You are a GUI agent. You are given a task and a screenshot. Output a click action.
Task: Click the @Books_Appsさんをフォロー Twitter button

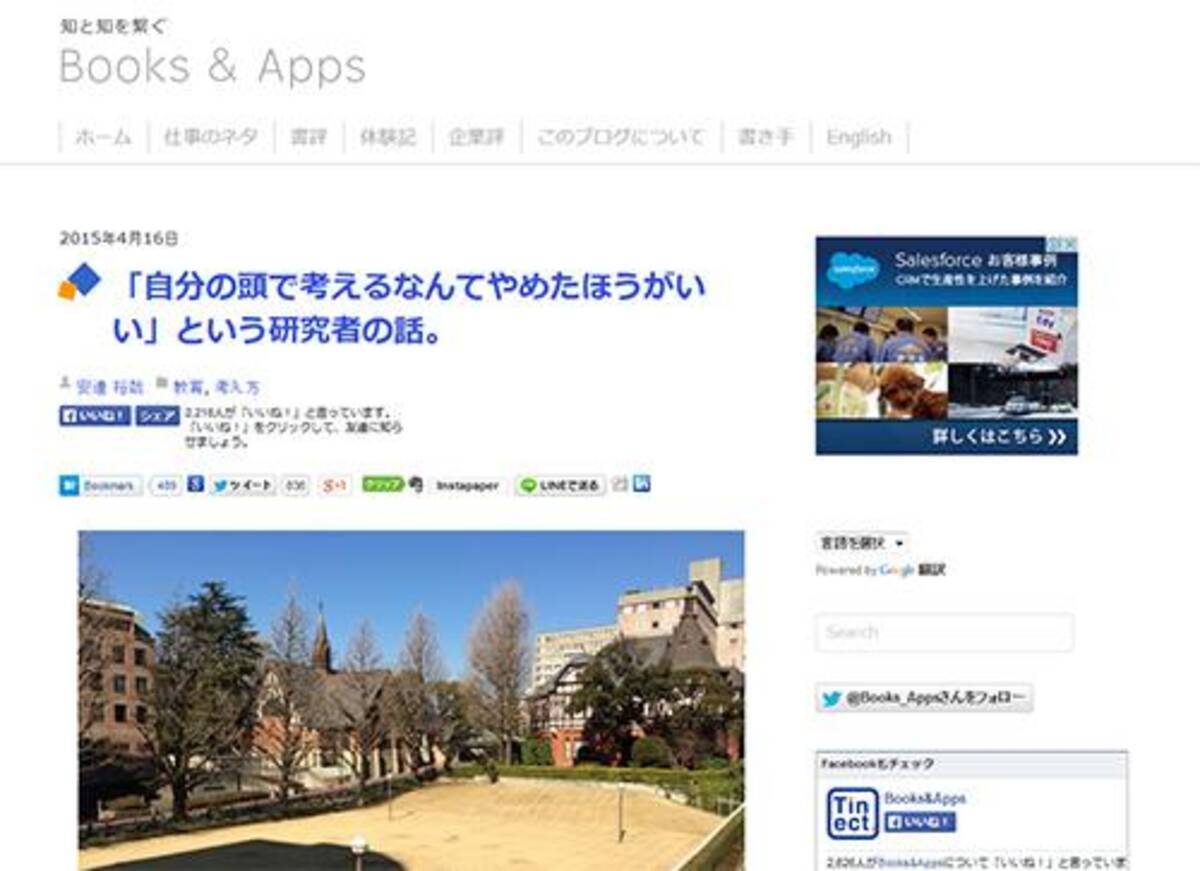coord(924,699)
